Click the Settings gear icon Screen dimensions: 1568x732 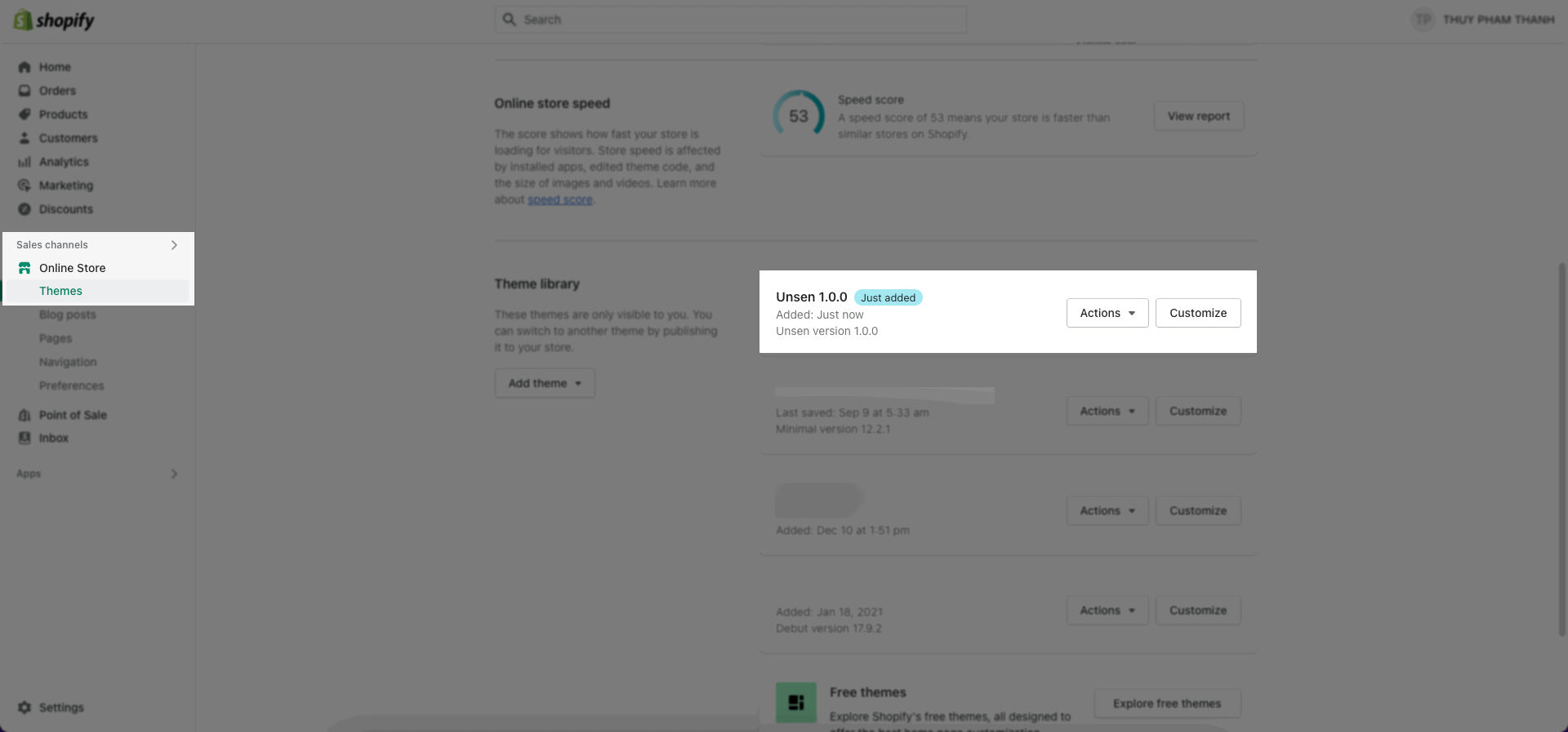click(24, 707)
